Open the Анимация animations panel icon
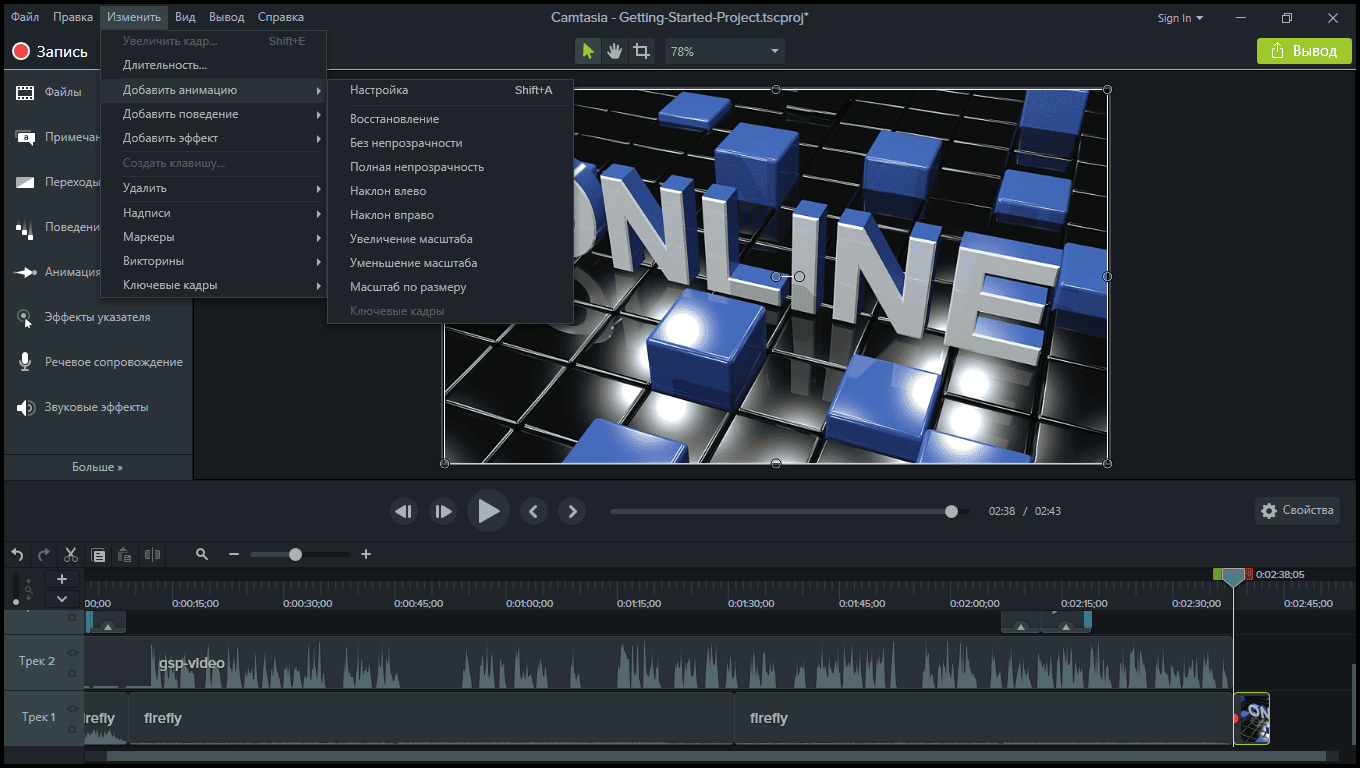Screen dimensions: 1360x768 (x=26, y=272)
